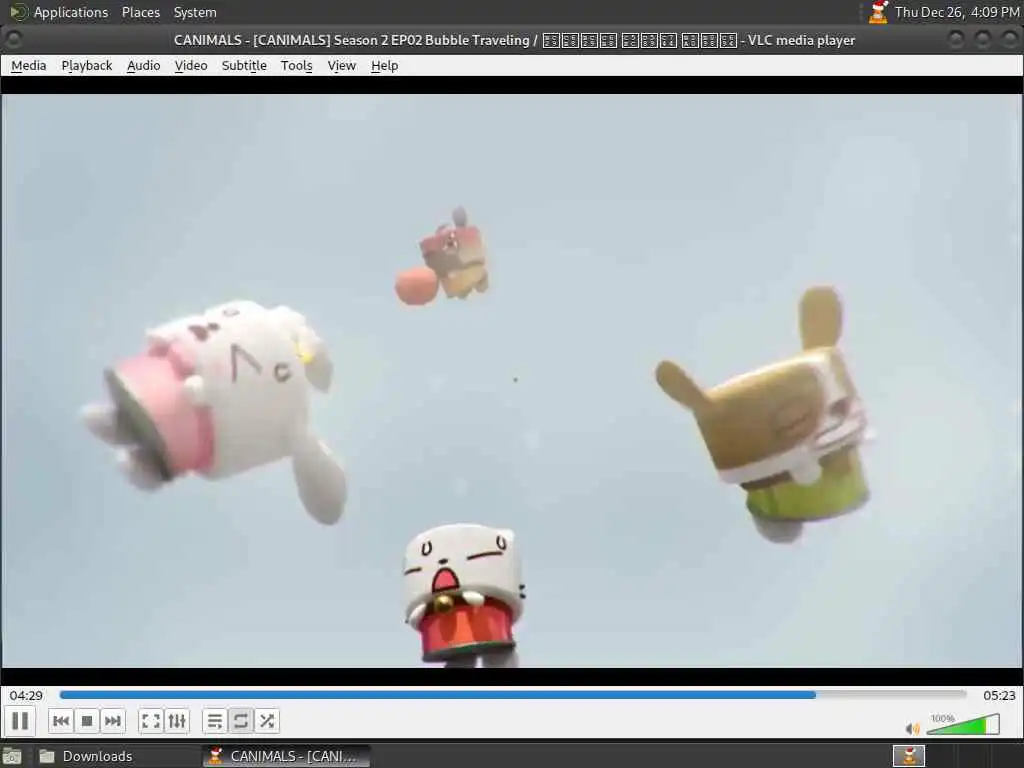Open the Subtitle menu
The height and width of the screenshot is (768, 1024).
(244, 65)
